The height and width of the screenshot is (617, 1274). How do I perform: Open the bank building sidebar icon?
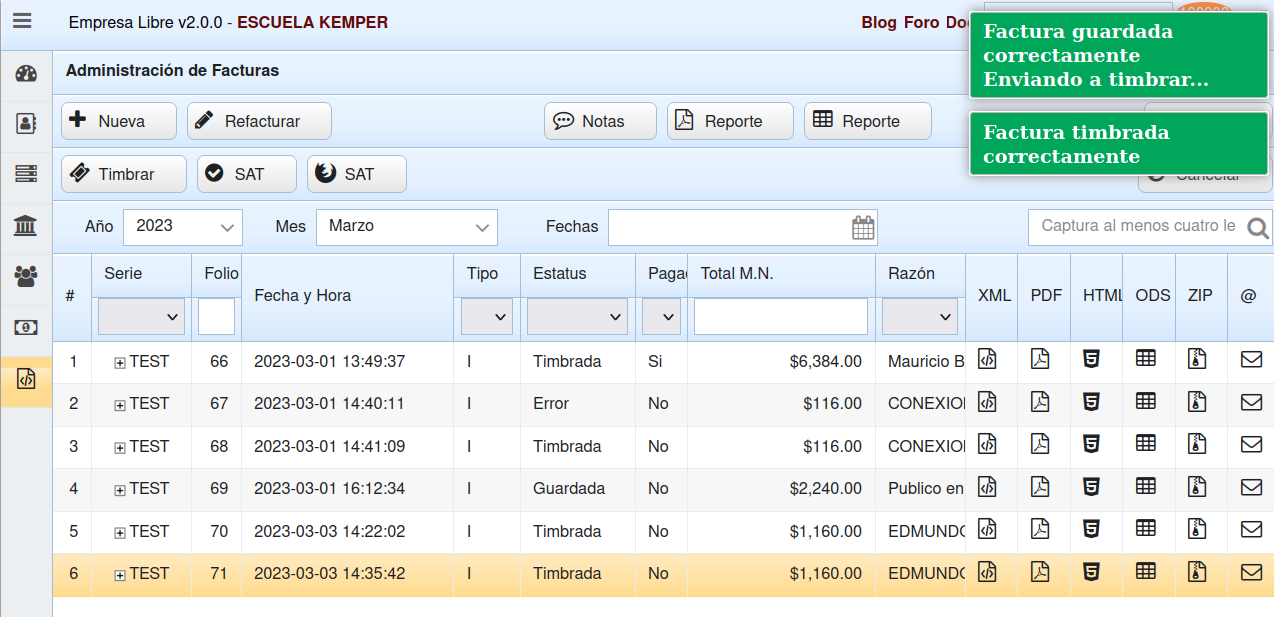26,225
